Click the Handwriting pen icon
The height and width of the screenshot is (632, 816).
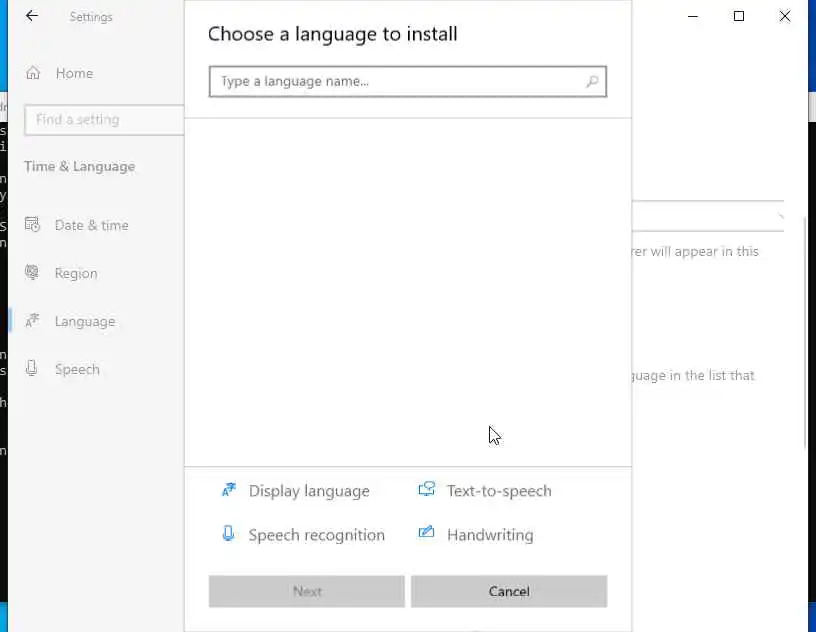coord(427,534)
